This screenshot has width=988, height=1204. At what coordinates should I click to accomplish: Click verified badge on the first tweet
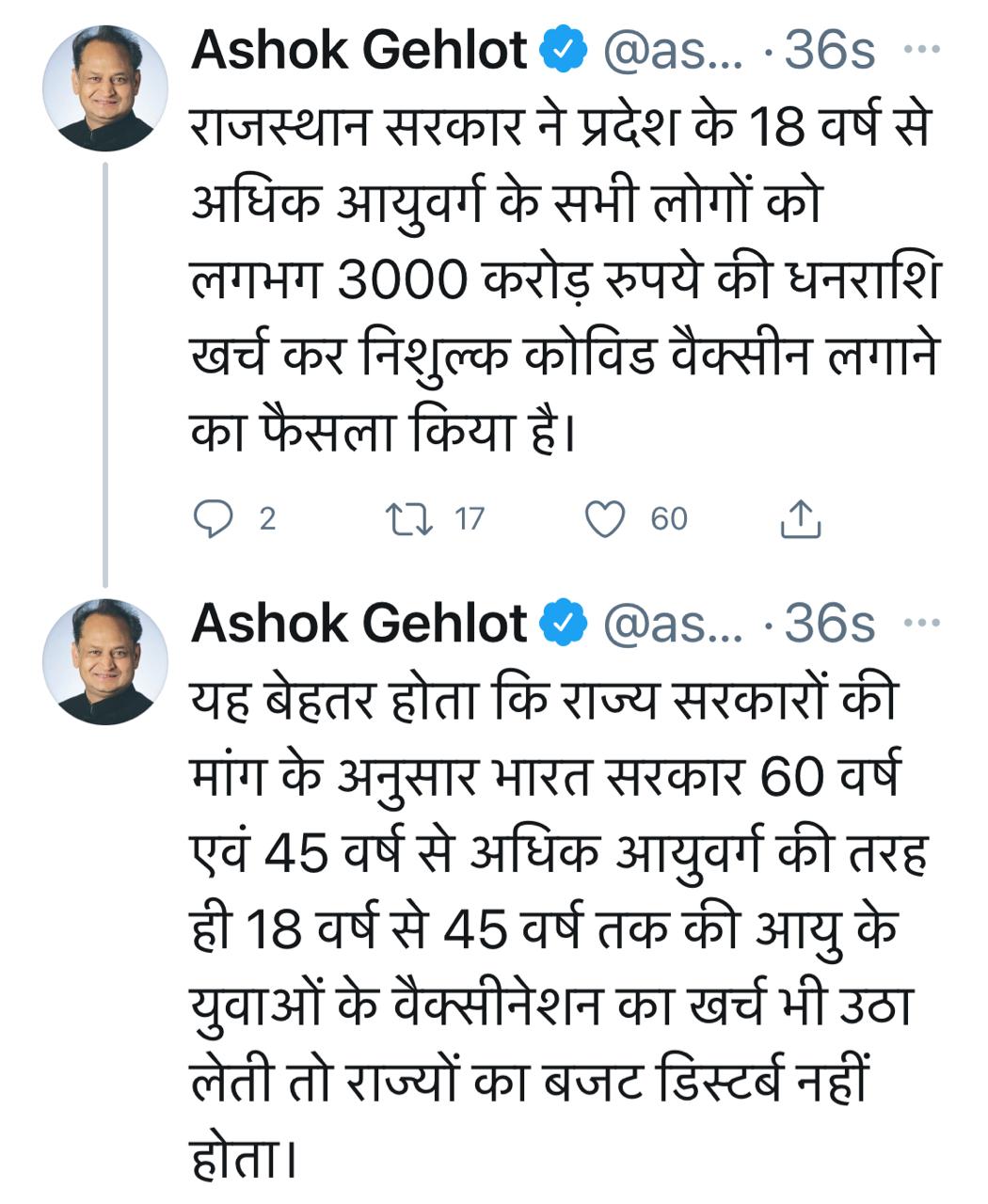coord(564,52)
